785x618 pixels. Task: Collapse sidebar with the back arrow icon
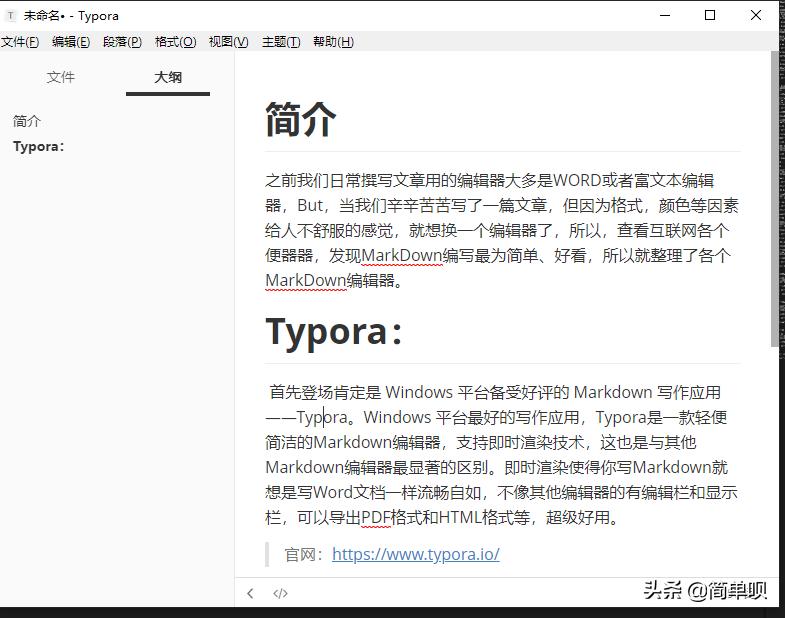point(250,593)
